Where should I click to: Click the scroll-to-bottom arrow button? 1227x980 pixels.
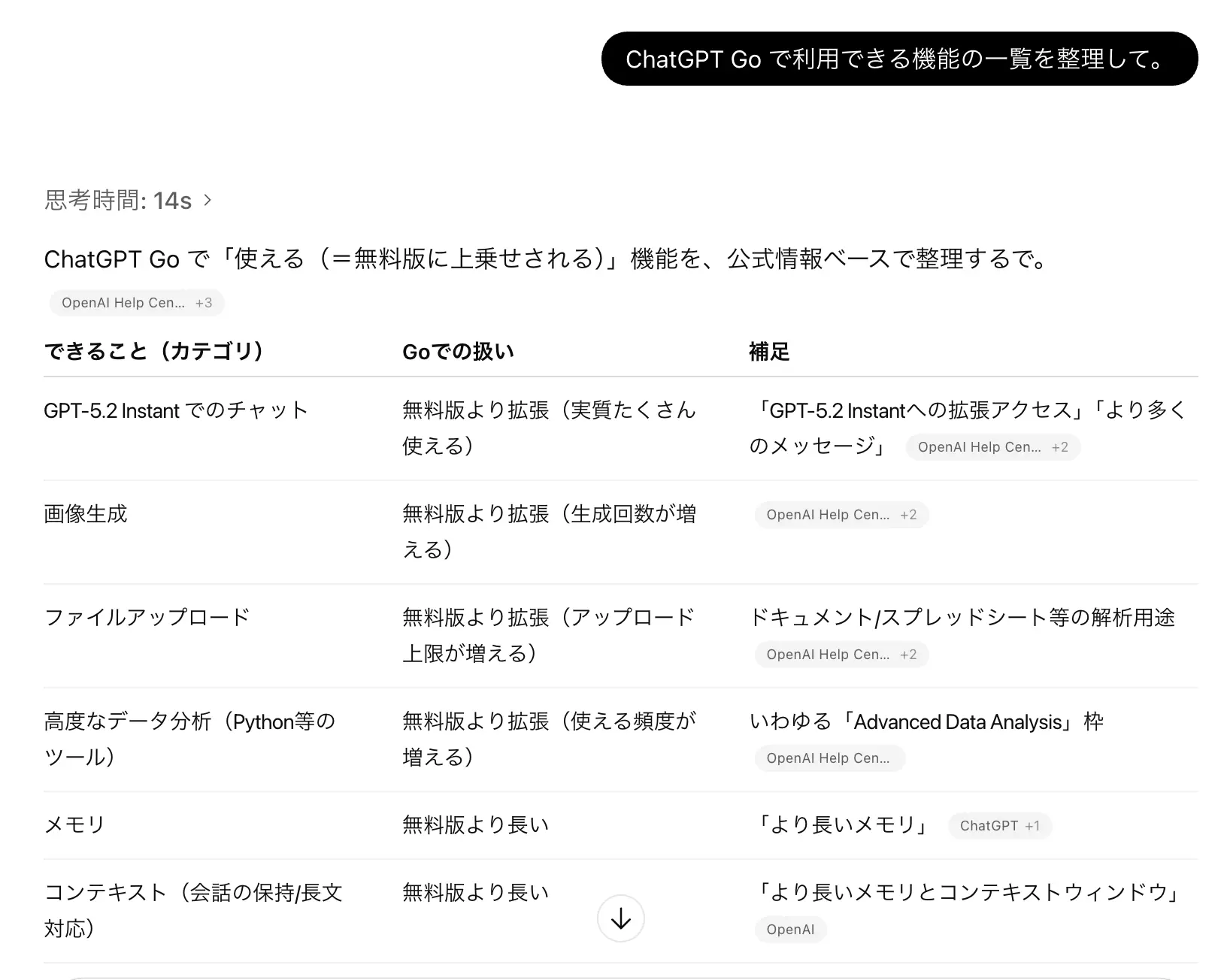620,918
